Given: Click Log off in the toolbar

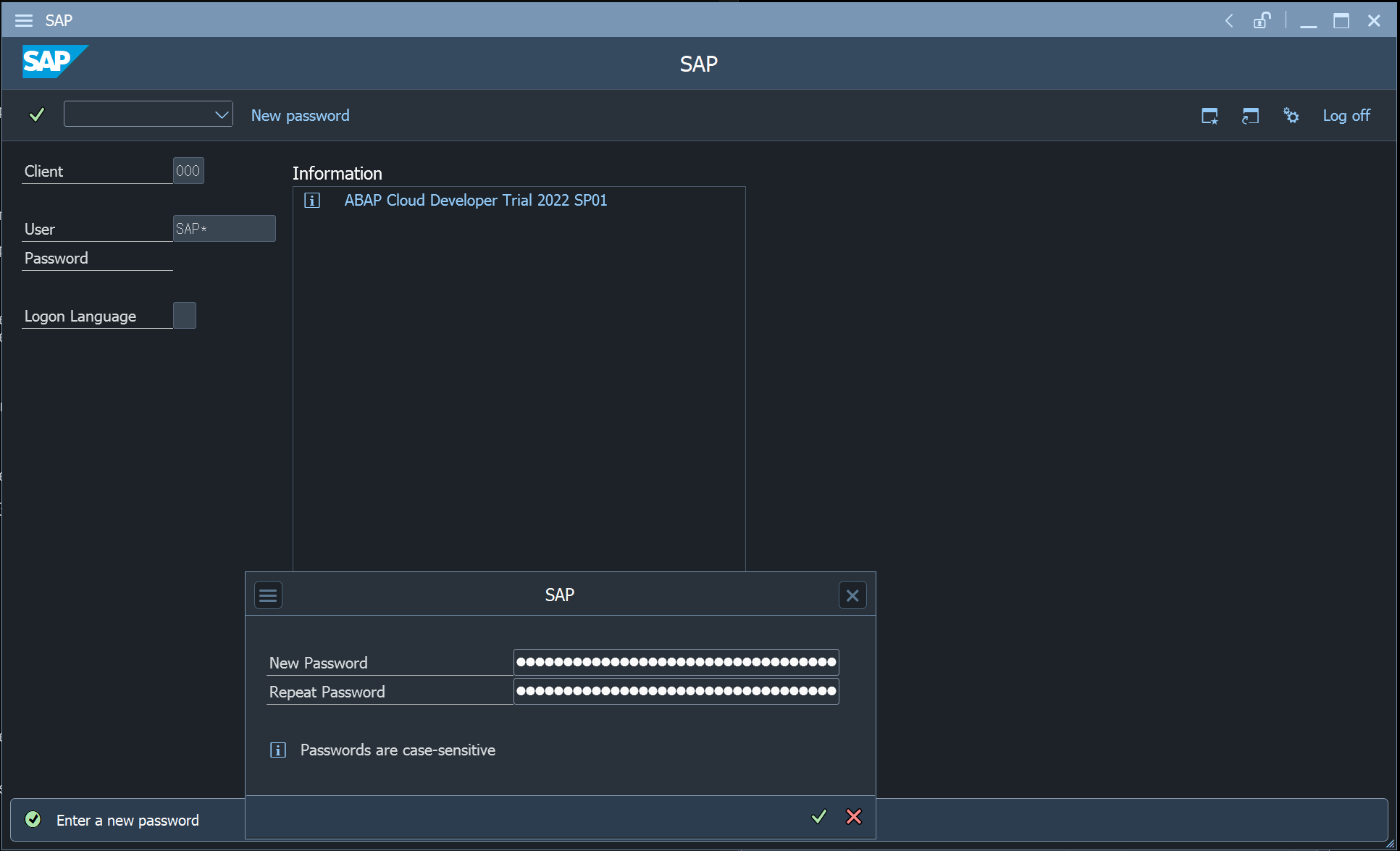Looking at the screenshot, I should point(1346,115).
